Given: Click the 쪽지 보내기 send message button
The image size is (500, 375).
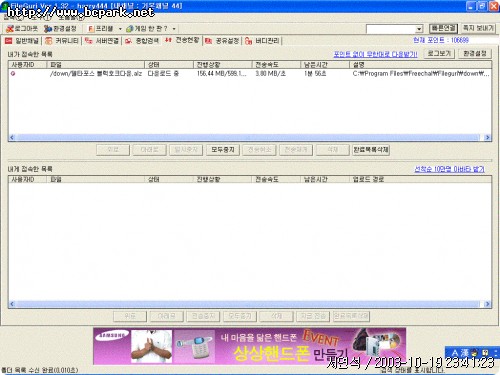Looking at the screenshot, I should point(478,29).
